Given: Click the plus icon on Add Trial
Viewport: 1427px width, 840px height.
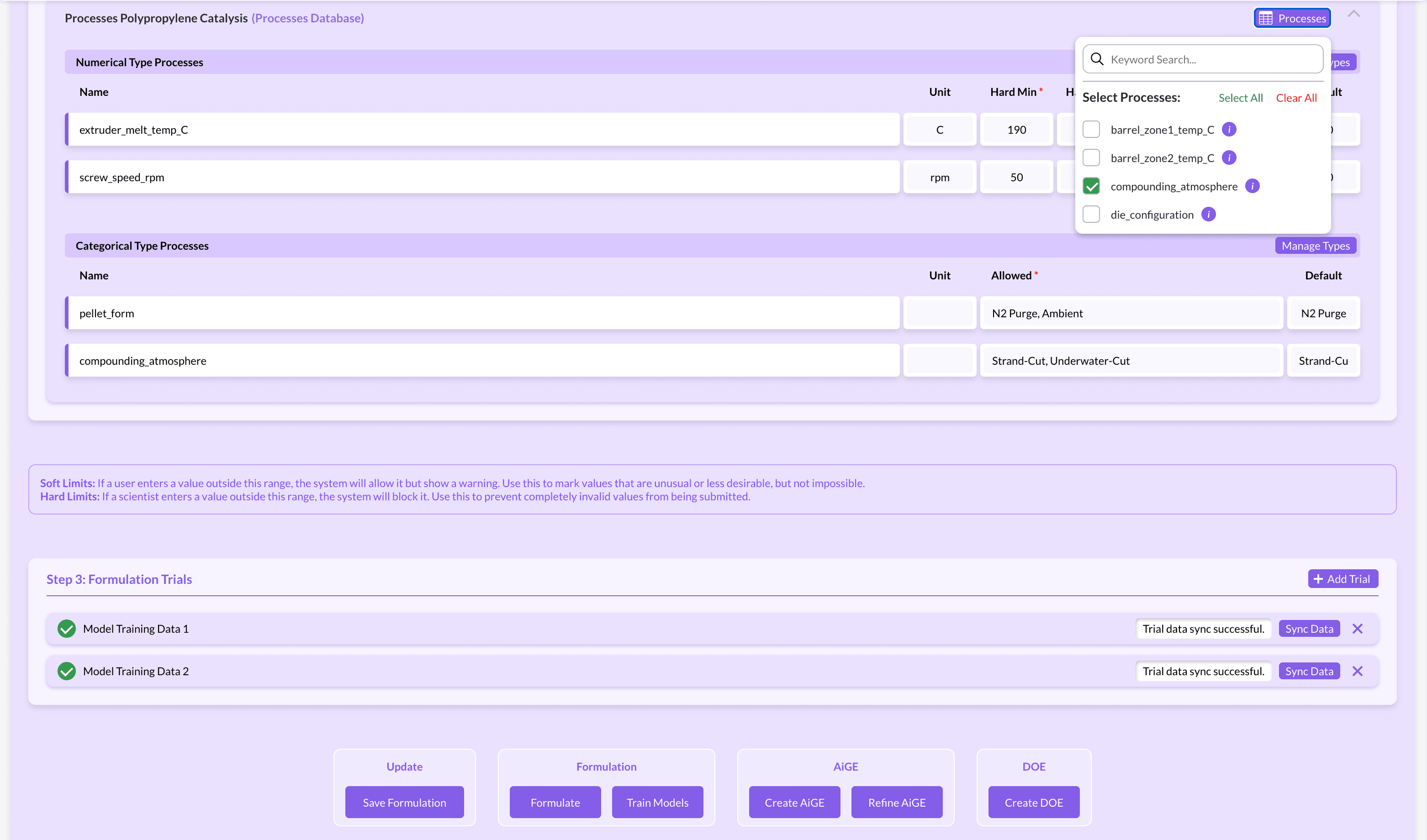Looking at the screenshot, I should [x=1318, y=578].
